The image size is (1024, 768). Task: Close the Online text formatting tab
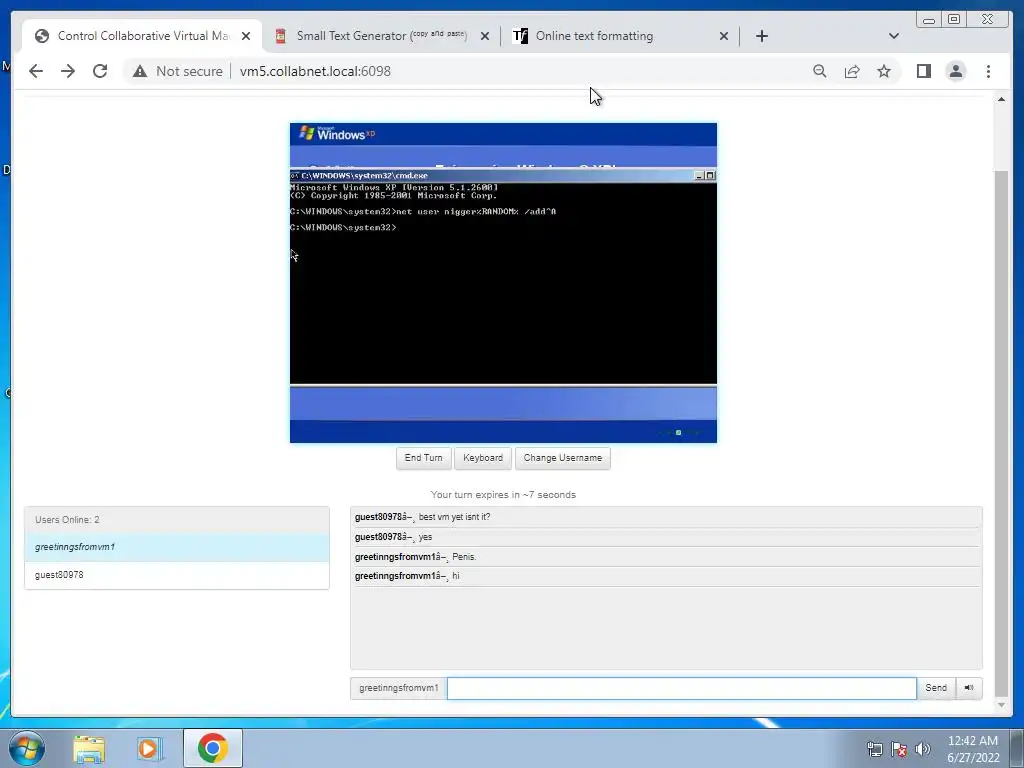pos(724,36)
